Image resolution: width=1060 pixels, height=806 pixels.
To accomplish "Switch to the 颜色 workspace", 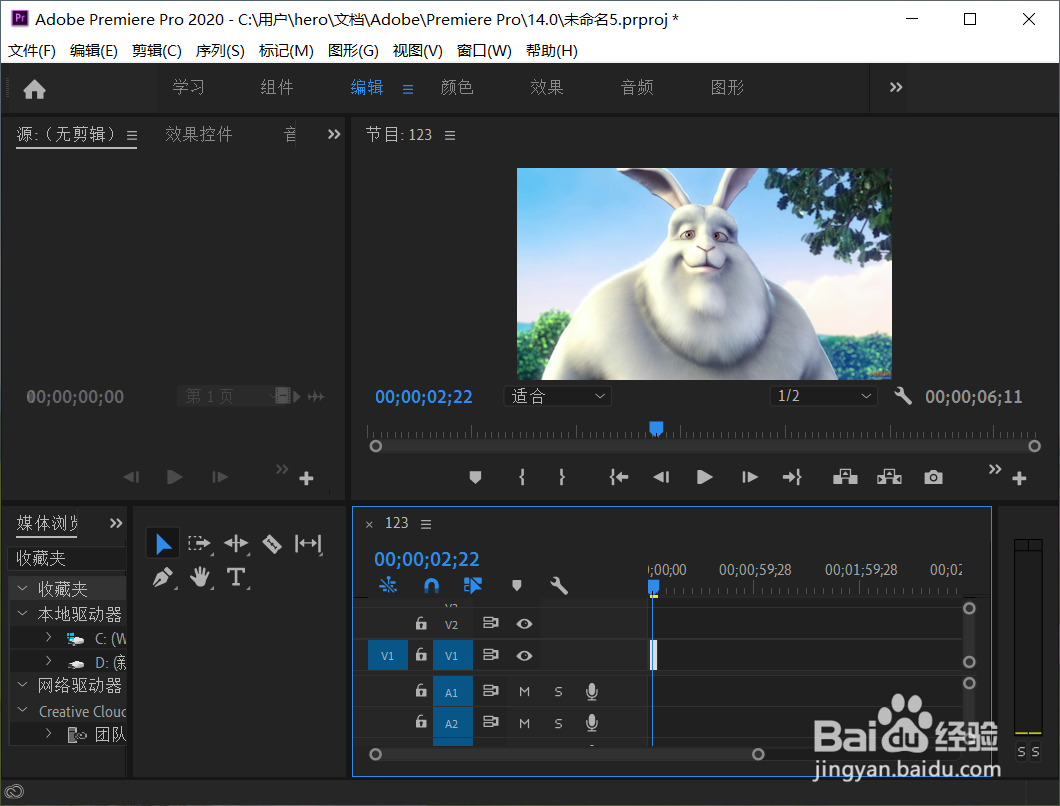I will point(457,87).
